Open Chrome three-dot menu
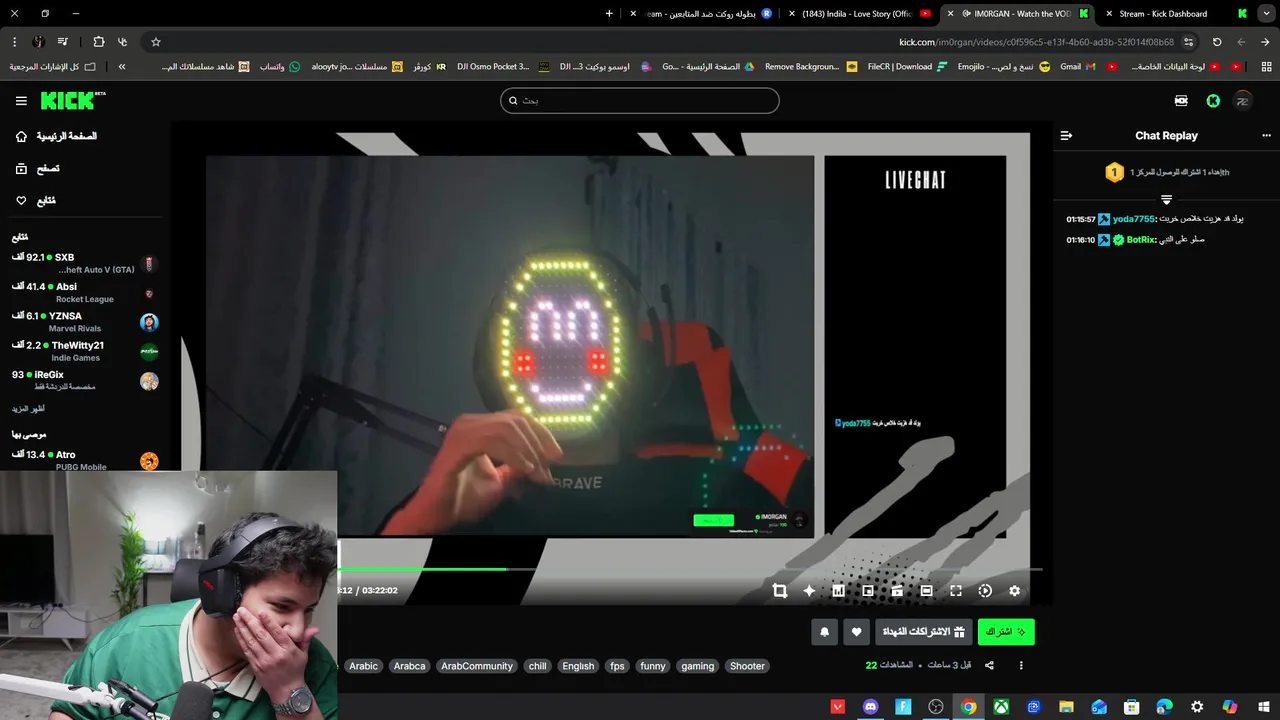Viewport: 1280px width, 720px height. (x=14, y=42)
